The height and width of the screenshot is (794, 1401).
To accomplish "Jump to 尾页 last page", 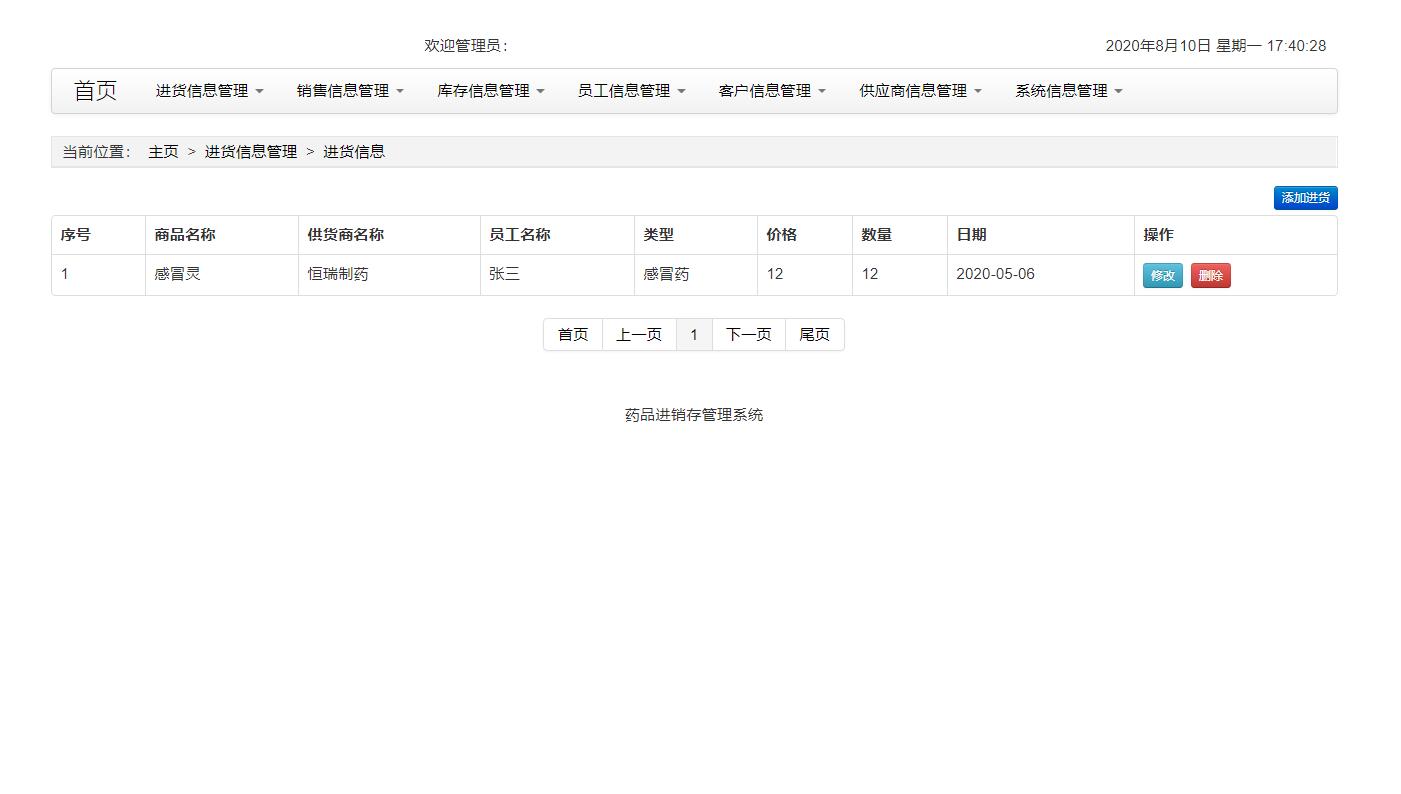I will click(x=814, y=334).
